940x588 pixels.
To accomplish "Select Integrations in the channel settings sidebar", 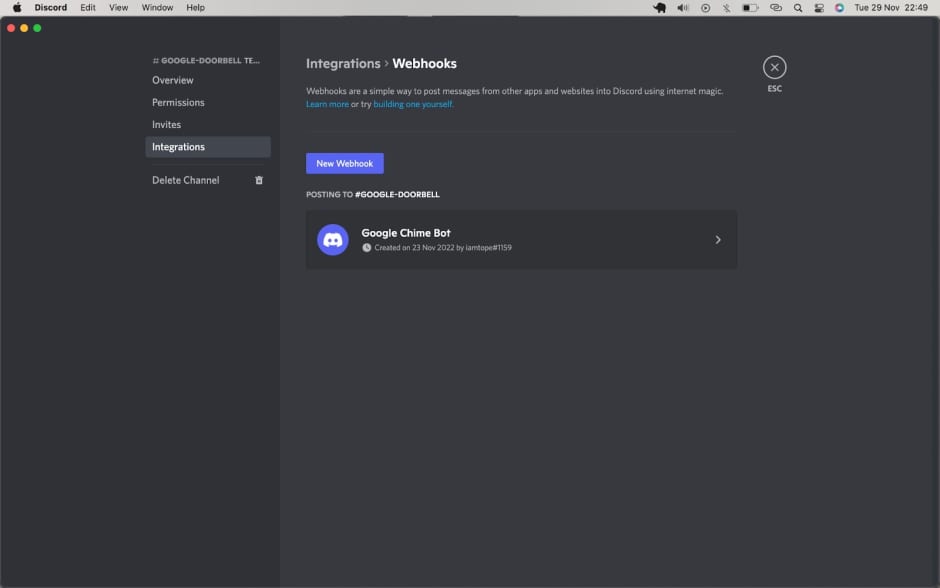I will click(208, 147).
